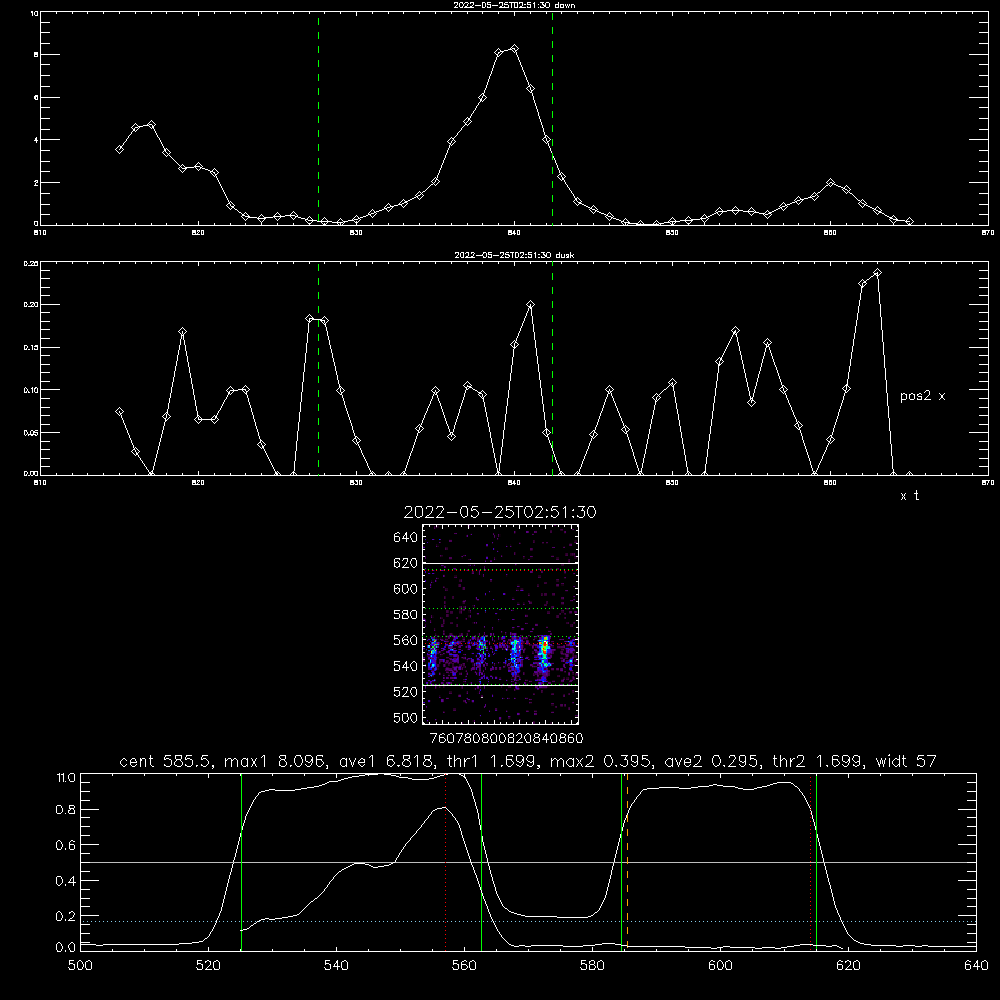Click the solid green line at 615
The width and height of the screenshot is (1000, 1000).
[x=816, y=861]
